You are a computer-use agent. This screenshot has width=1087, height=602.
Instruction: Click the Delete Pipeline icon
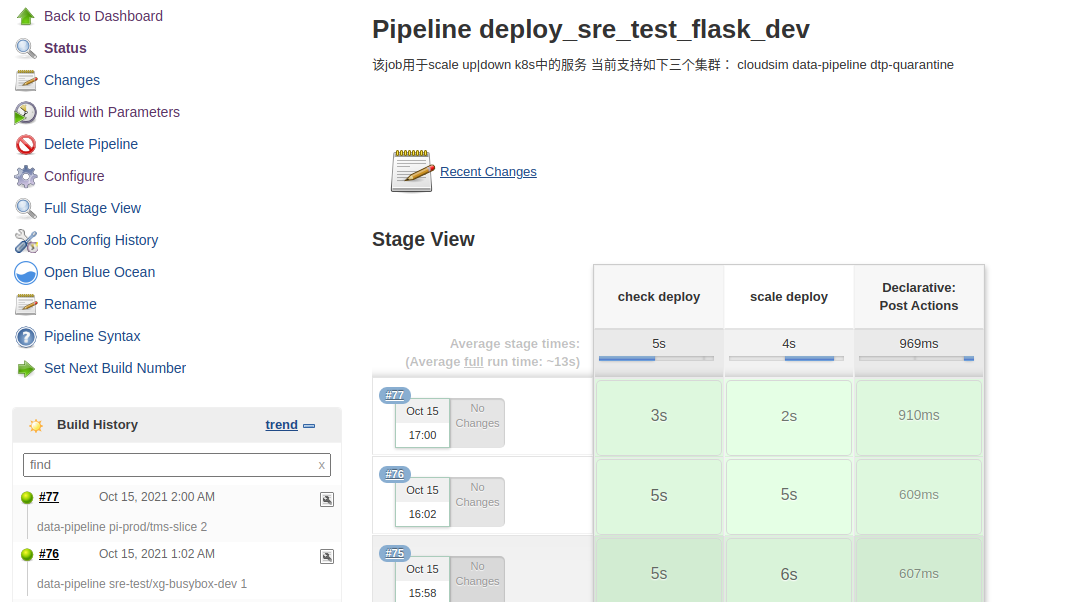pos(26,144)
